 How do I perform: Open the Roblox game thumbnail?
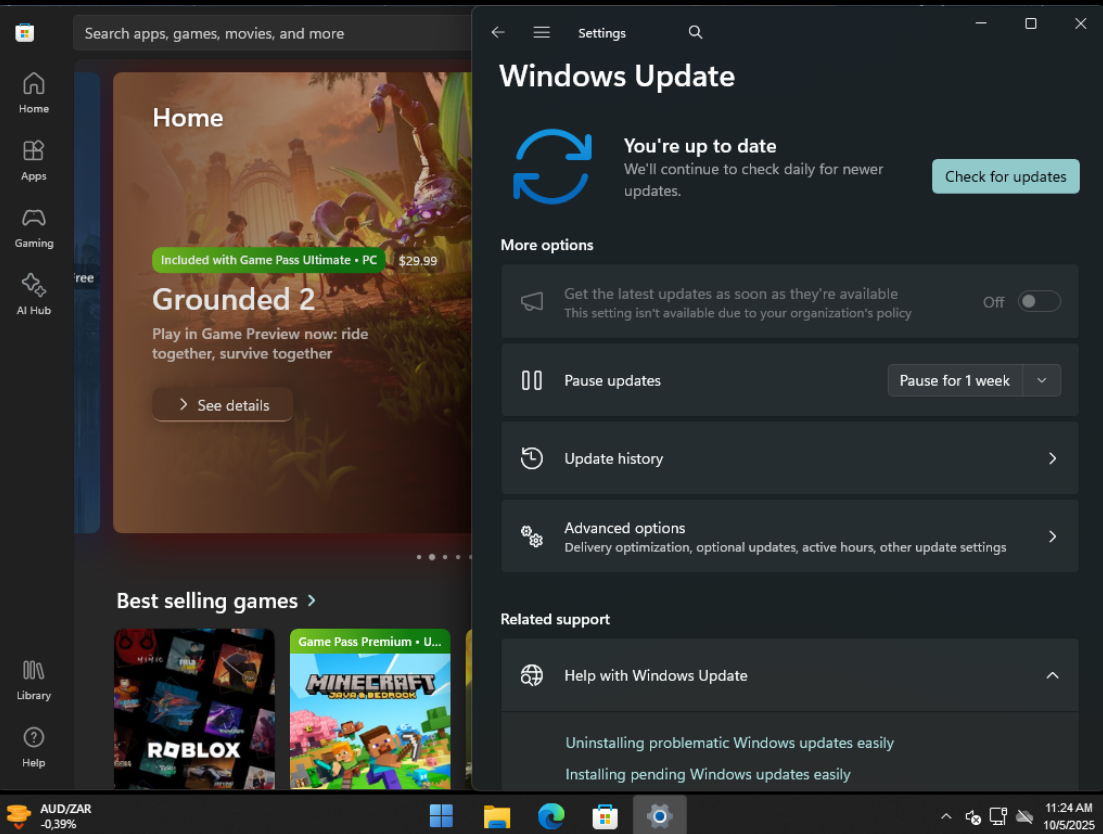(x=194, y=709)
